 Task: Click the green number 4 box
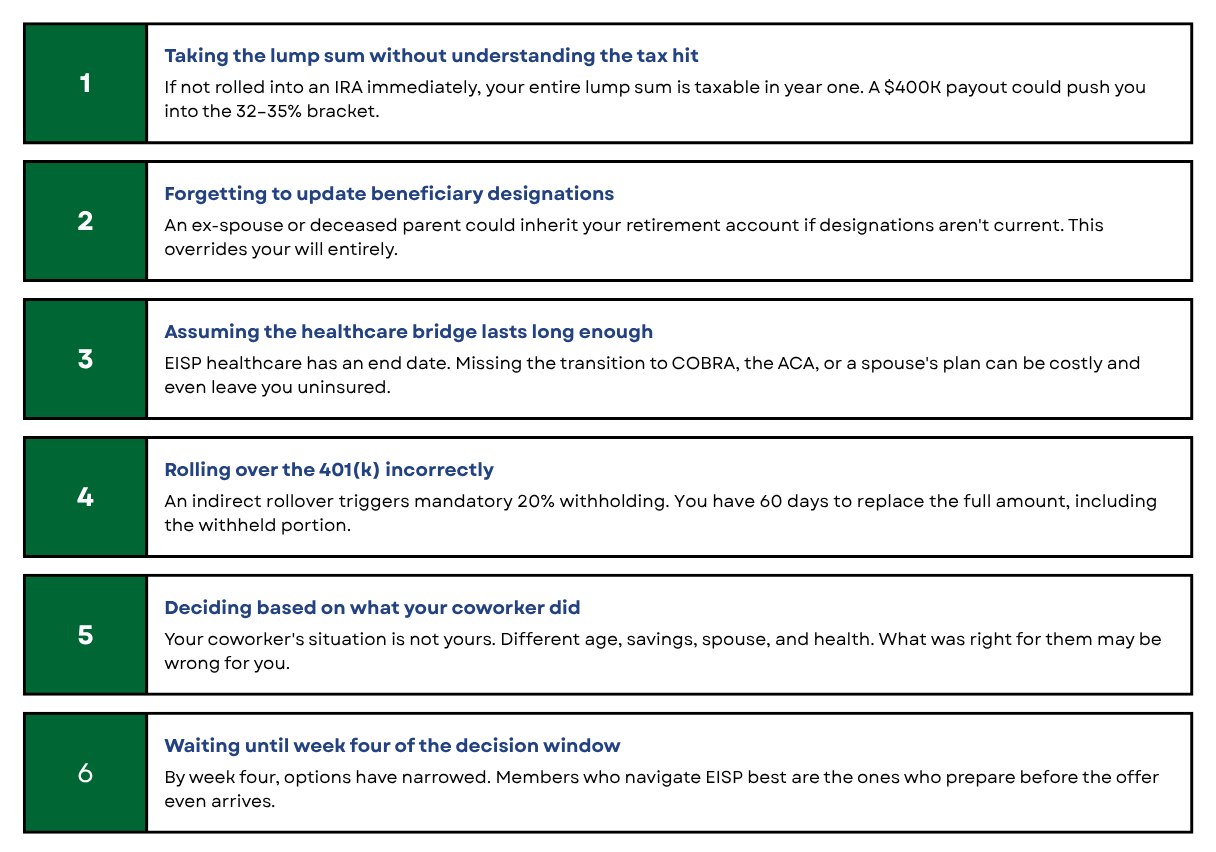coord(85,497)
